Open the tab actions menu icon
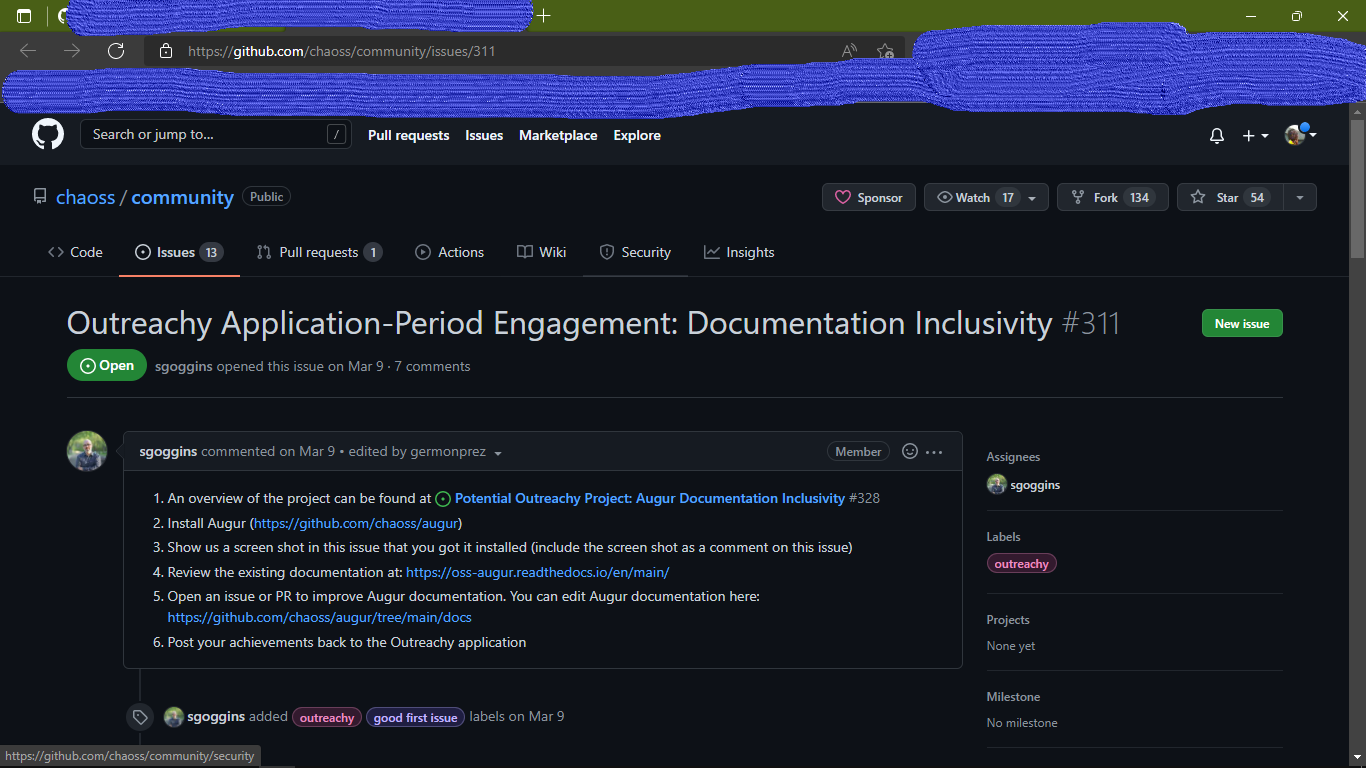1366x768 pixels. [24, 16]
